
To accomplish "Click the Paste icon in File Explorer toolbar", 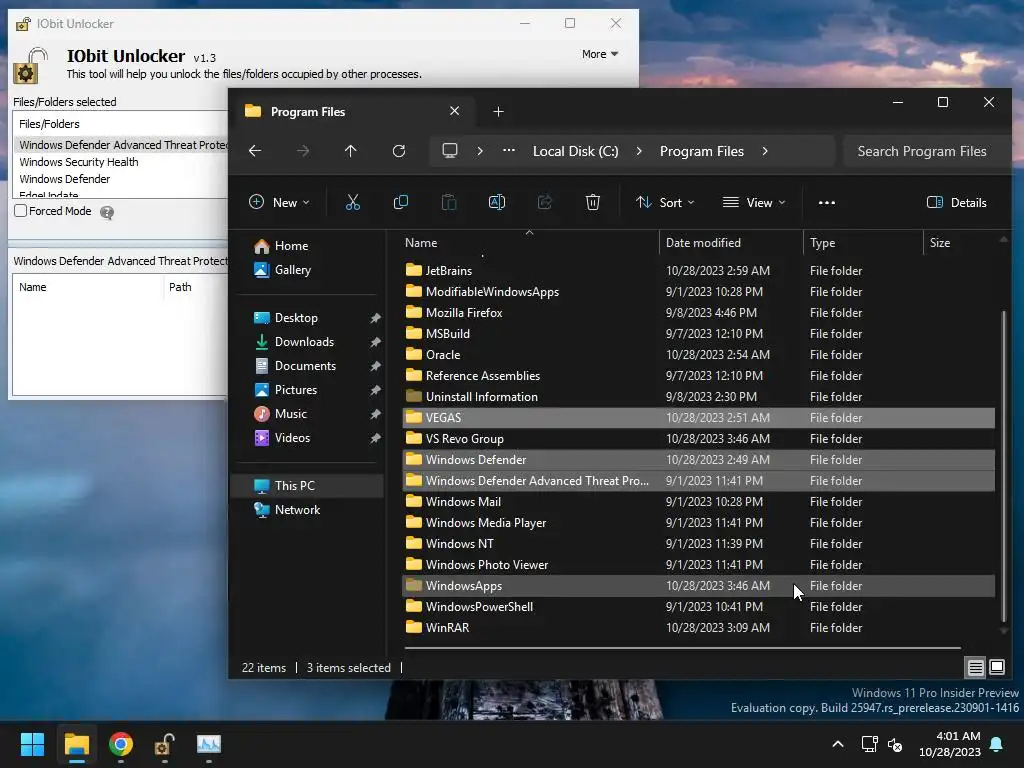I will click(x=449, y=202).
